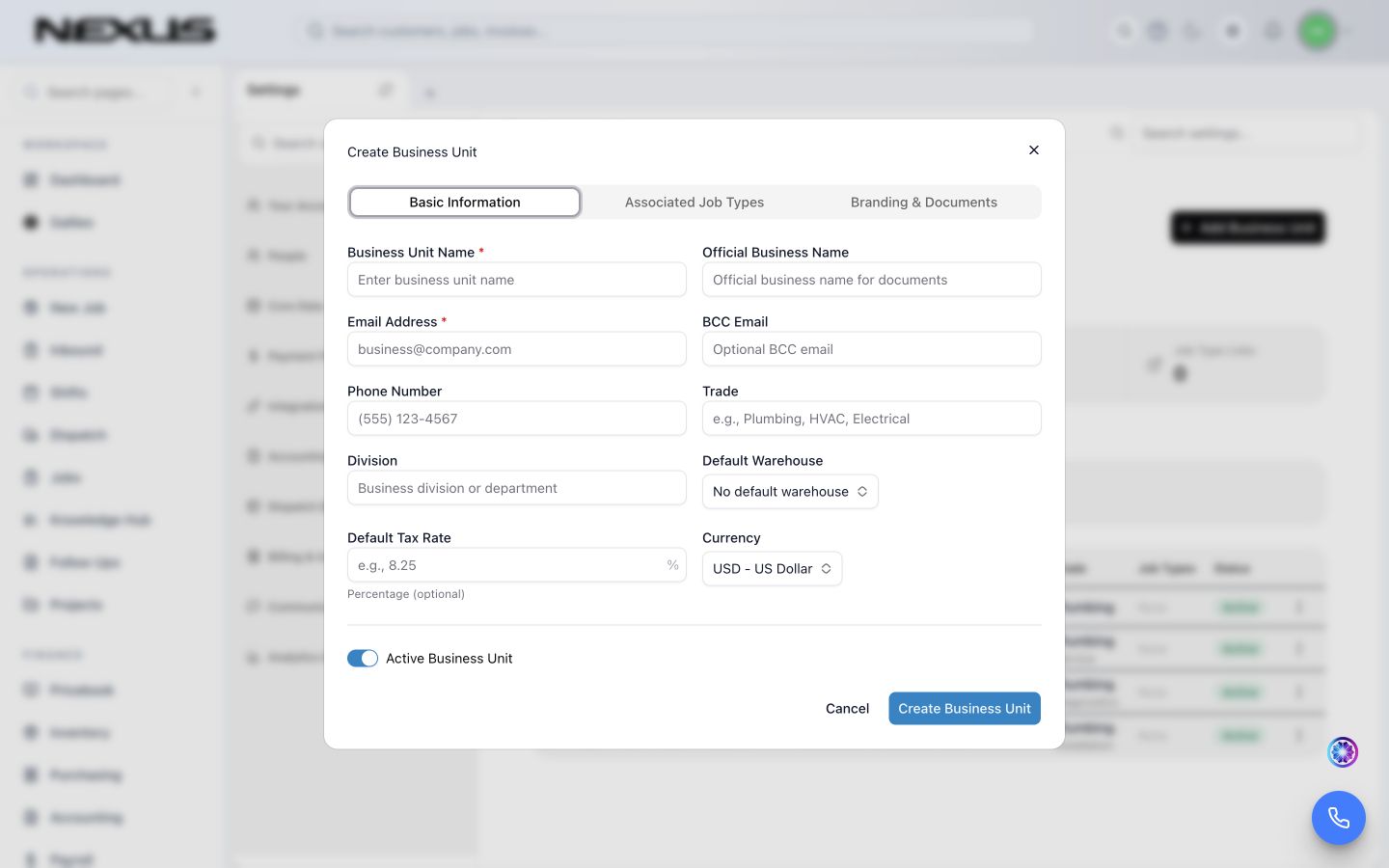Open the Branding & Documents tab
This screenshot has width=1389, height=868.
click(x=924, y=203)
